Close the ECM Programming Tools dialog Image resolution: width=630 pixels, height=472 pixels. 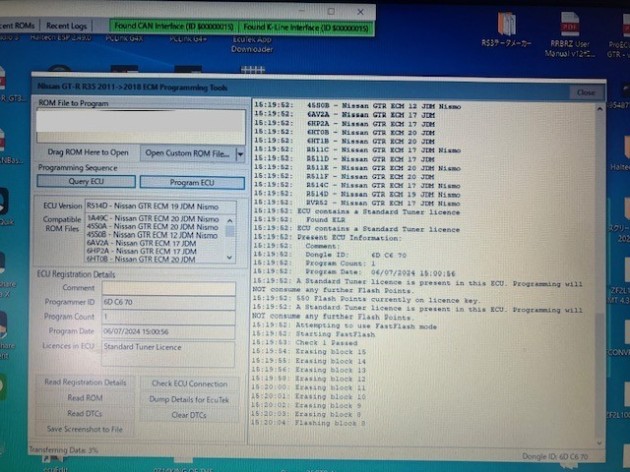(586, 92)
